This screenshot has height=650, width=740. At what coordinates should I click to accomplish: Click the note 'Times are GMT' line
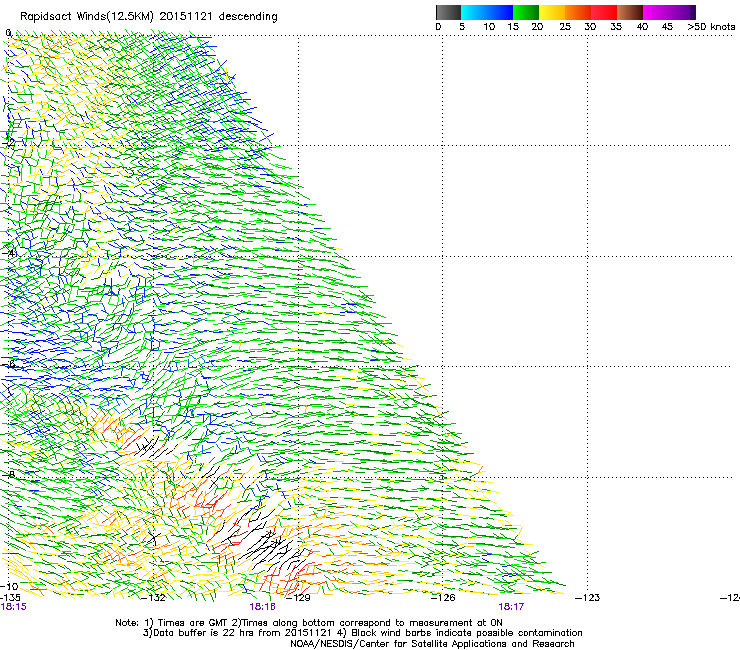pyautogui.click(x=309, y=623)
